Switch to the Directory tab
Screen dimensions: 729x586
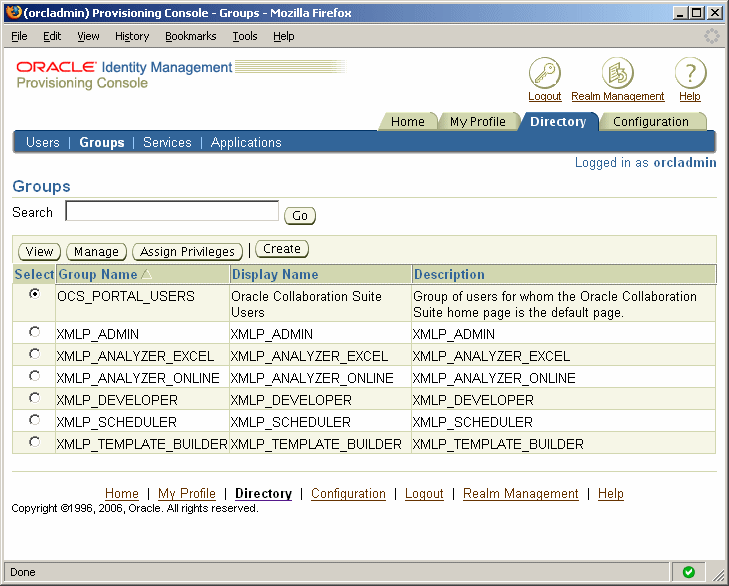[558, 122]
